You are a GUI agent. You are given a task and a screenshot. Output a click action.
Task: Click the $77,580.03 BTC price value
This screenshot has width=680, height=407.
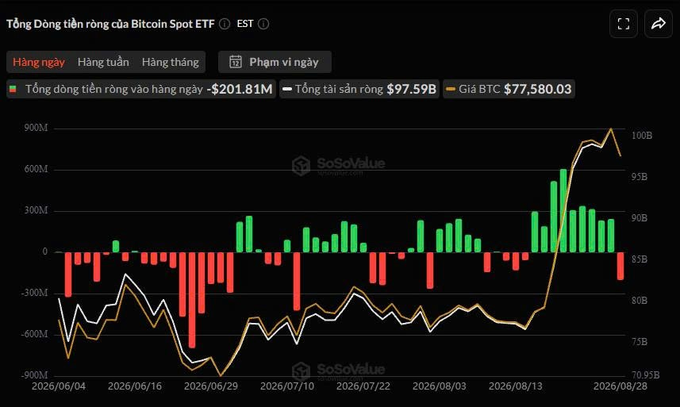click(538, 89)
